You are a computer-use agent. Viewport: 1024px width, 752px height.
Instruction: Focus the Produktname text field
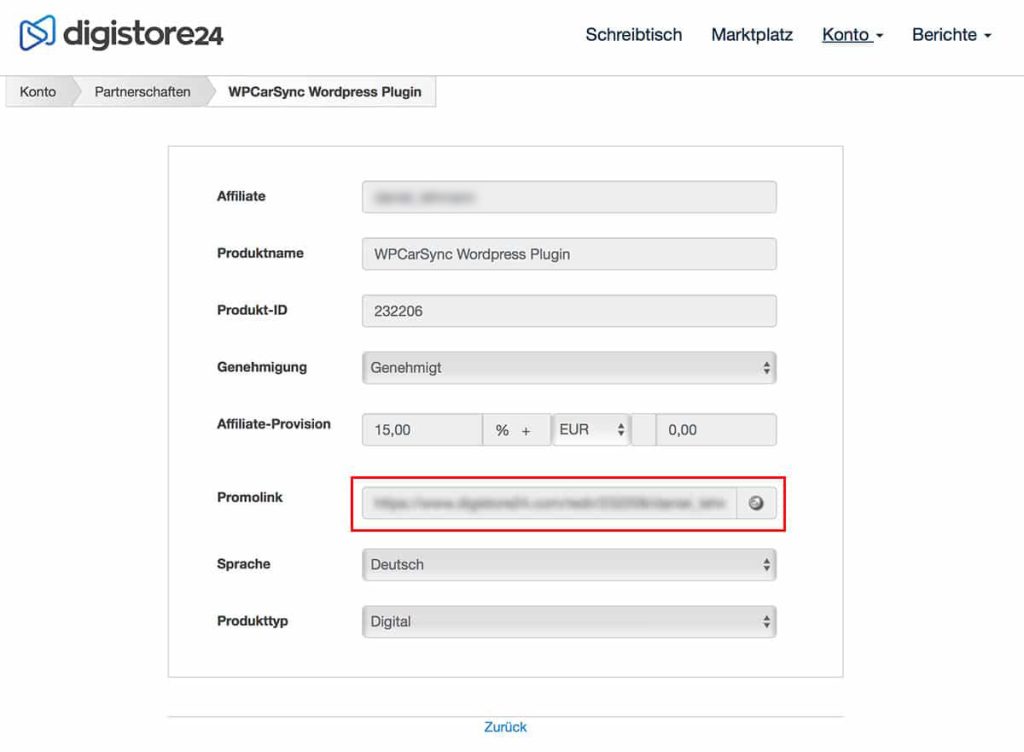coord(568,254)
